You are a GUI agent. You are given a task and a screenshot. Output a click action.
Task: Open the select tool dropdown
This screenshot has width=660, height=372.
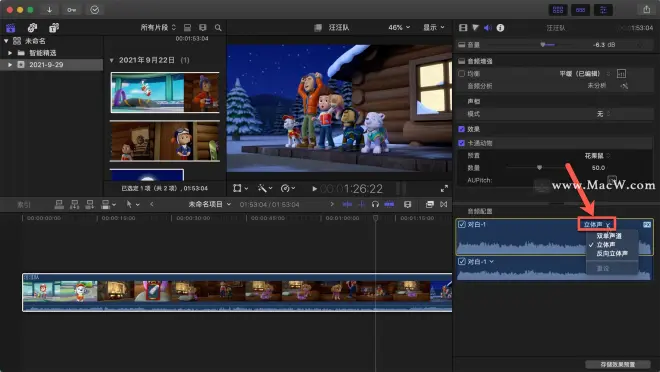[x=133, y=205]
